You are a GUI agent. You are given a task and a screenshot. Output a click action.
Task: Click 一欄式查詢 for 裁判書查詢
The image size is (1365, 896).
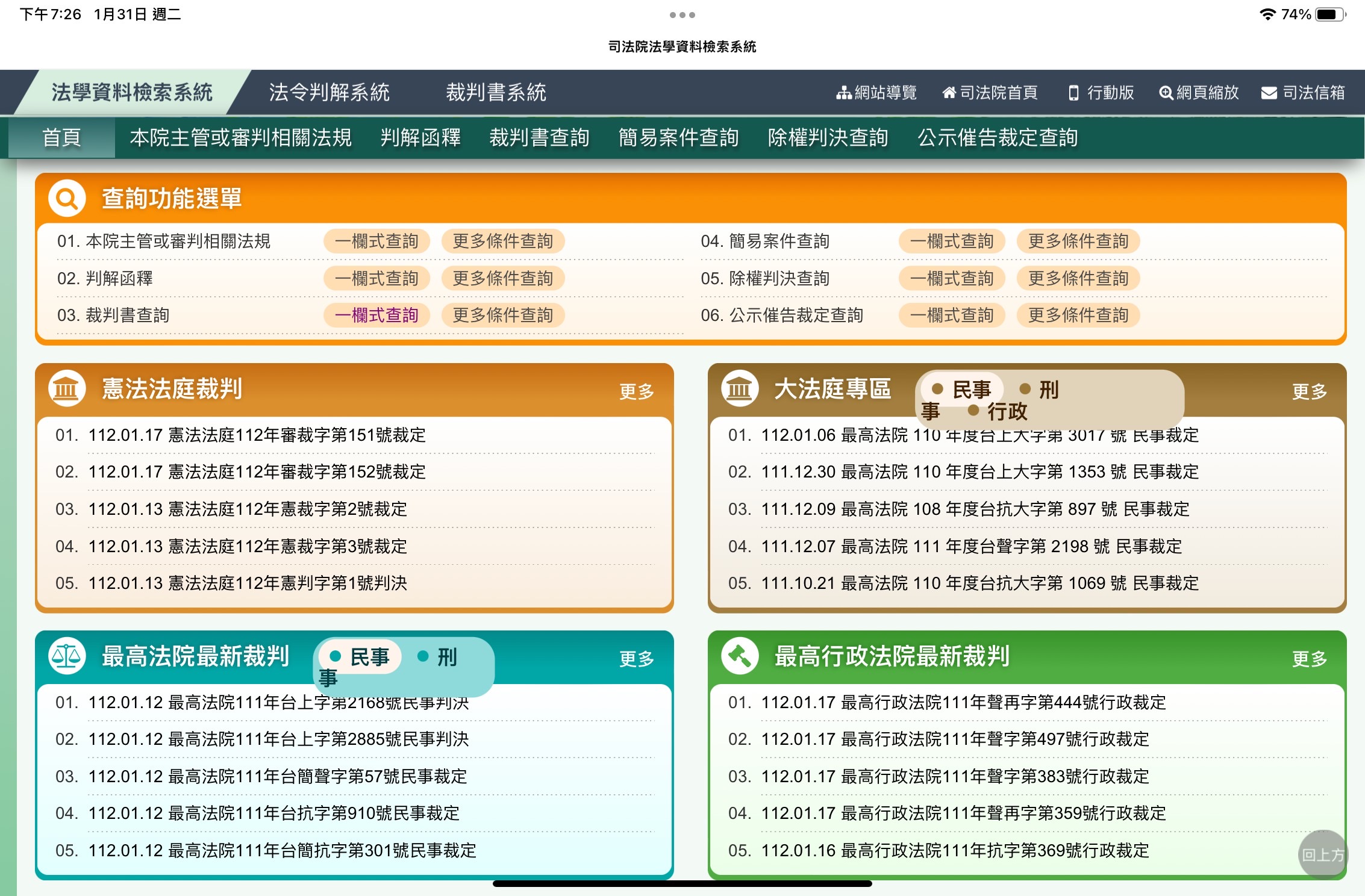[376, 315]
